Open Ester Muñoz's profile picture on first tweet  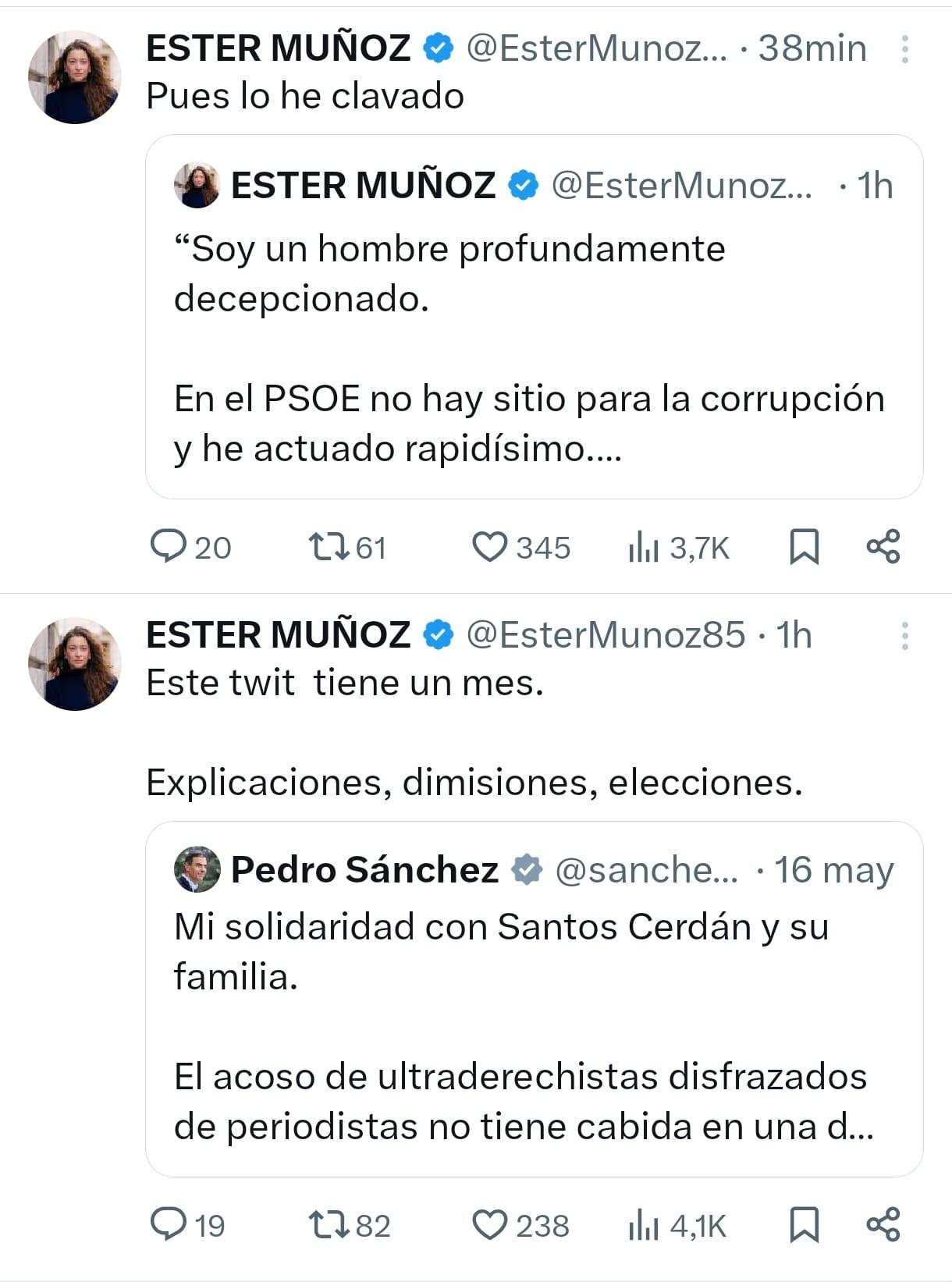point(74,76)
